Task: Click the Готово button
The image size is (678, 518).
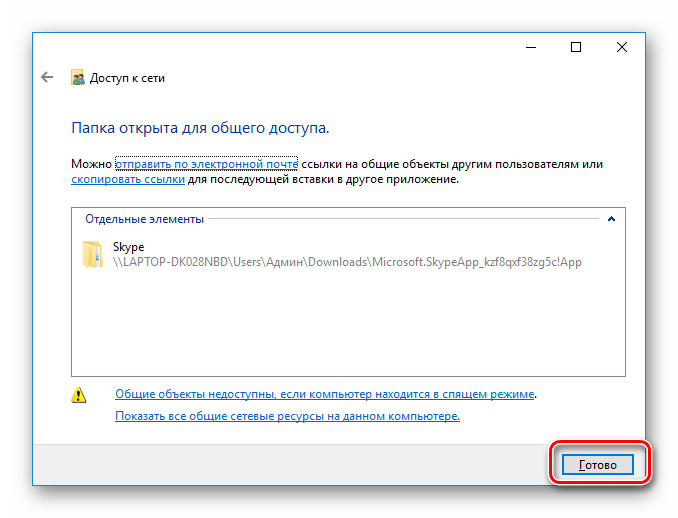Action: click(x=598, y=465)
